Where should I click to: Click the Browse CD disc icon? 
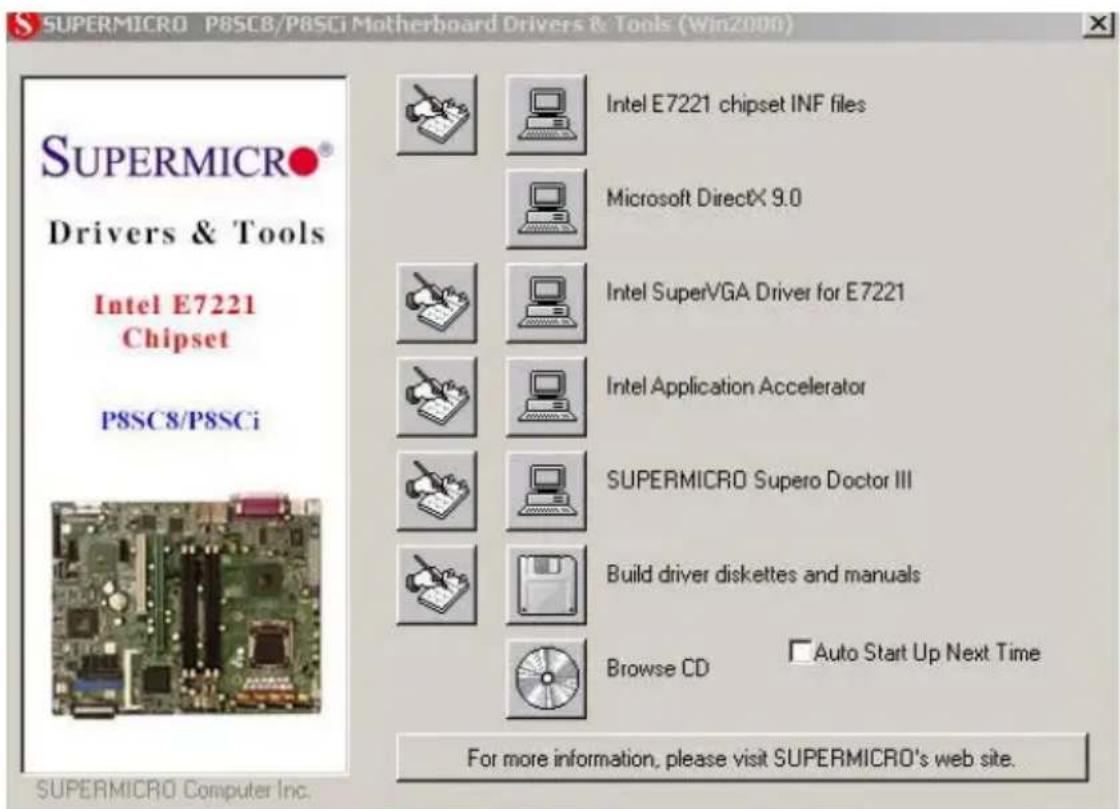pyautogui.click(x=546, y=678)
